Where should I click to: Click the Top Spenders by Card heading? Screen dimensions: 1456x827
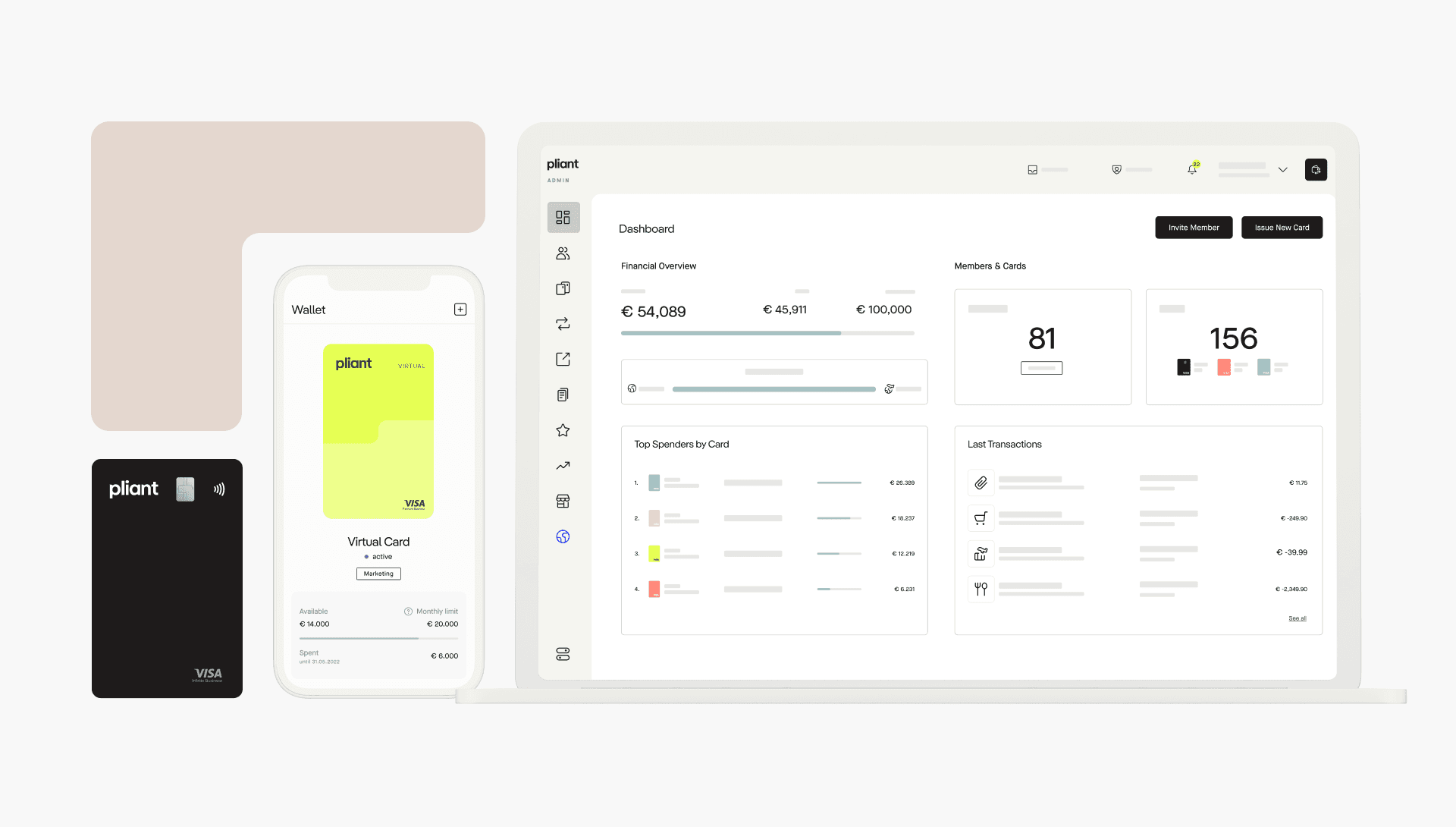click(x=681, y=445)
